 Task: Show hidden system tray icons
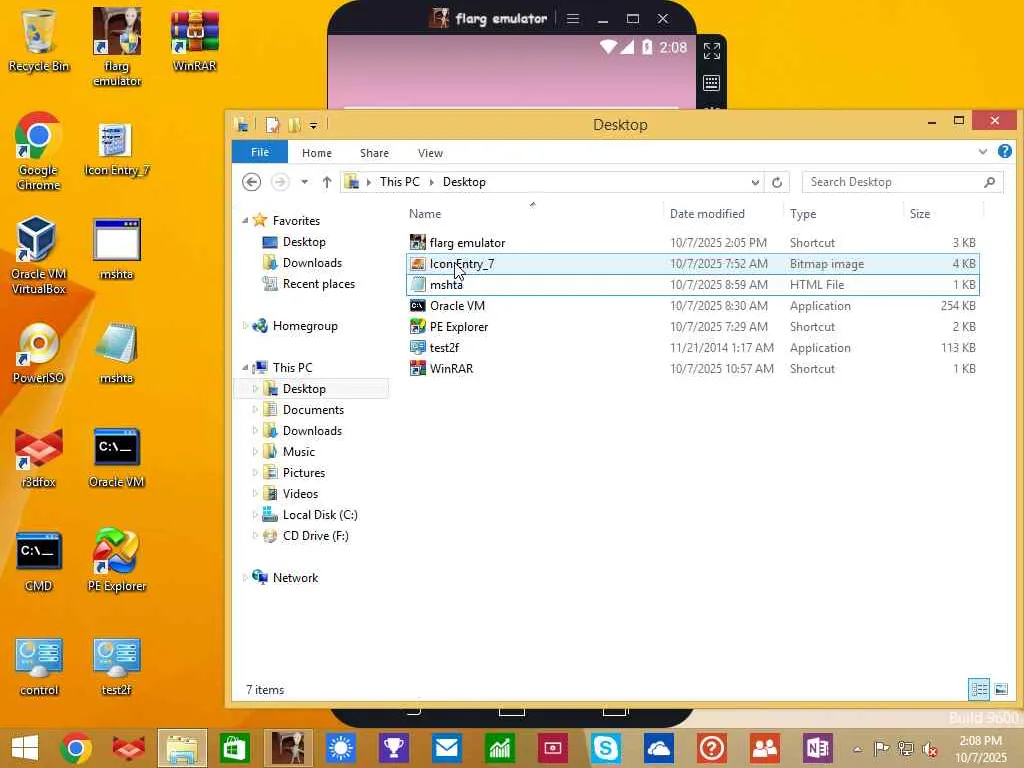[857, 749]
